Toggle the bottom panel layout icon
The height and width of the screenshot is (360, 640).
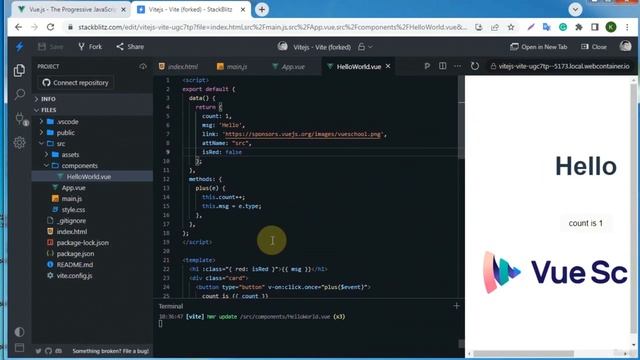pos(19,347)
